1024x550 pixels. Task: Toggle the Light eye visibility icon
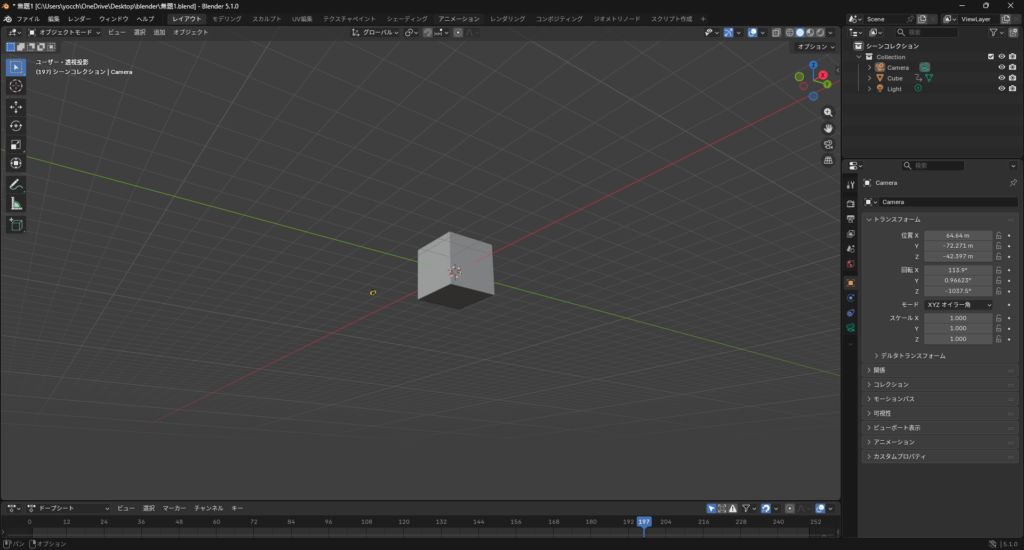point(1001,89)
